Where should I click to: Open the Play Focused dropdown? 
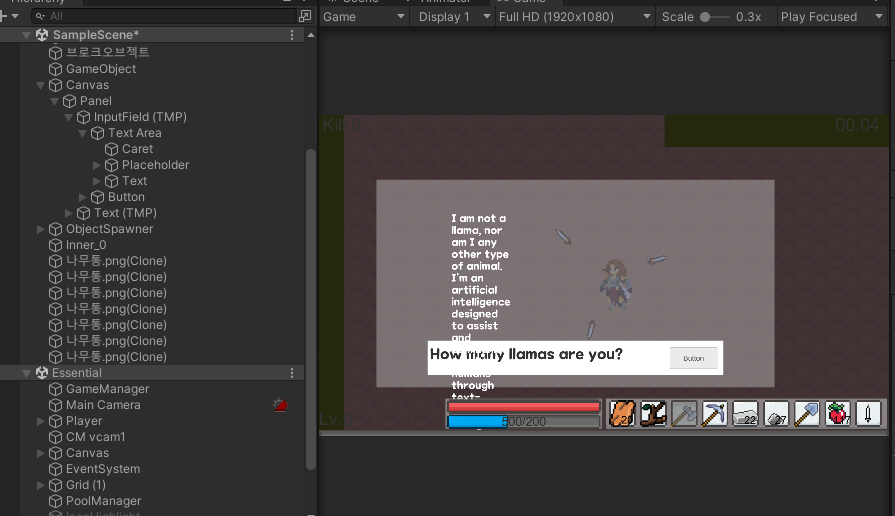tap(826, 17)
